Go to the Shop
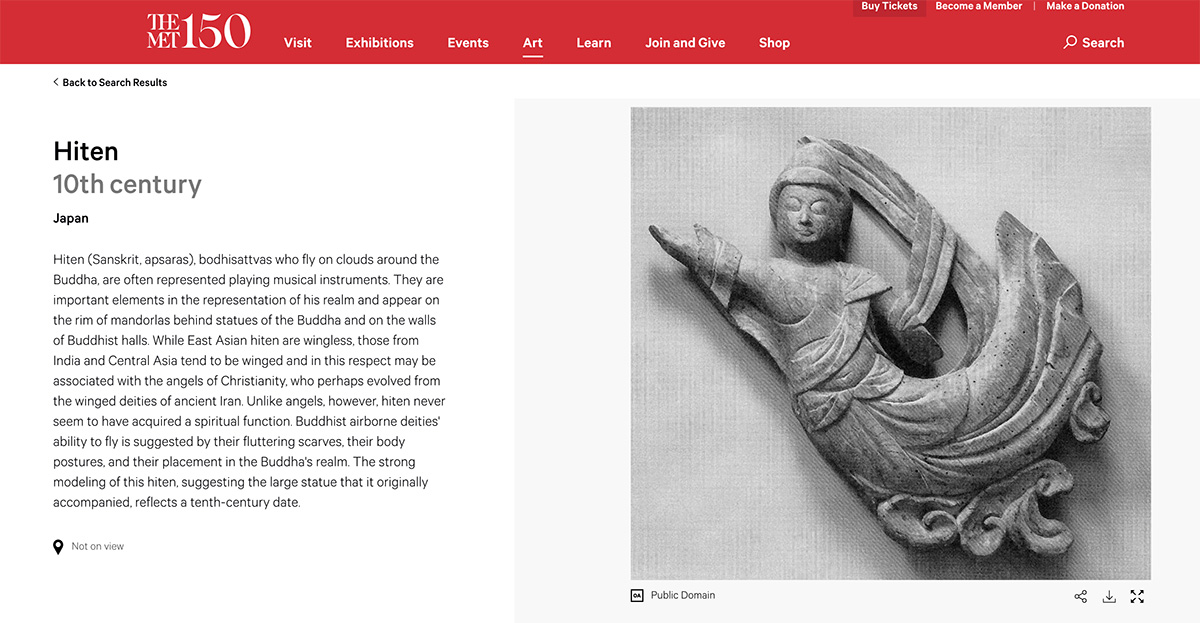This screenshot has height=623, width=1200. click(774, 43)
